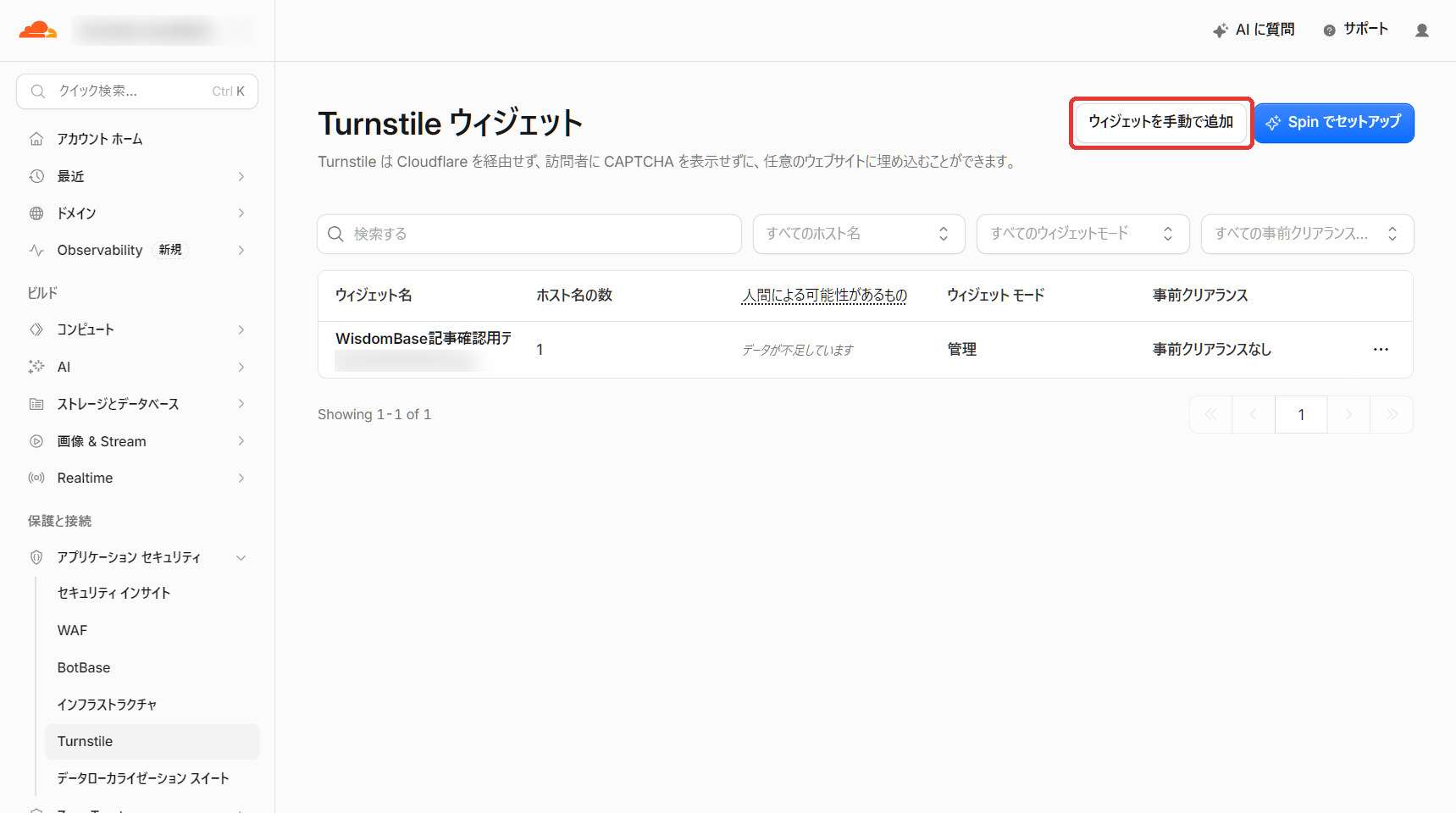Expand the Observability submenu chevron

tap(241, 250)
